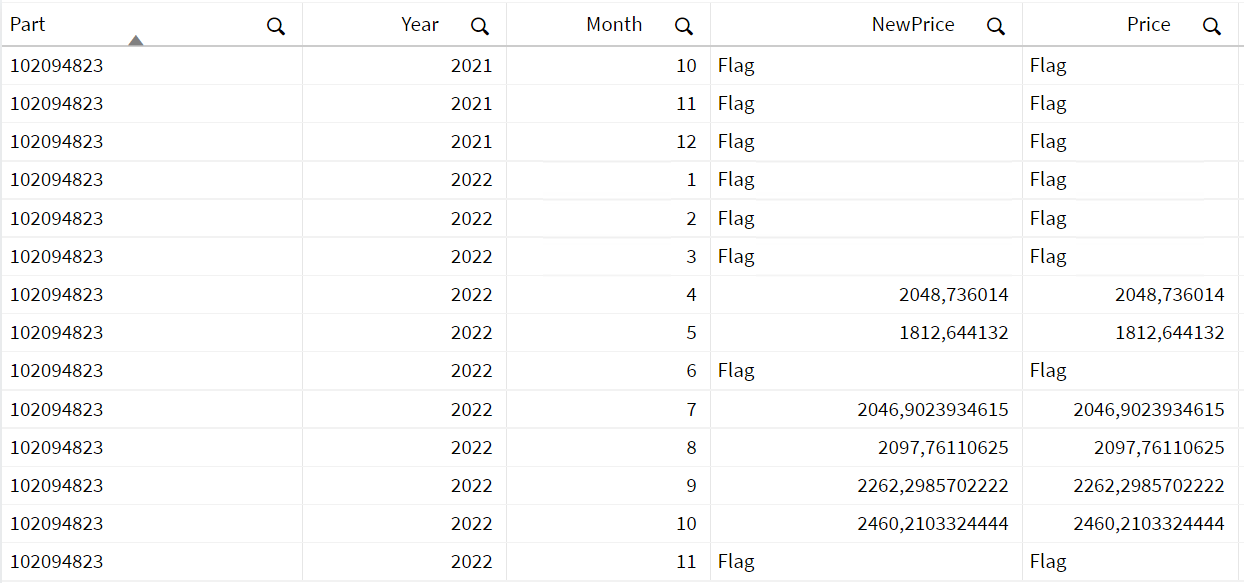Image resolution: width=1244 pixels, height=583 pixels.
Task: Toggle the ascending sort arrow under Part
Action: (x=136, y=40)
